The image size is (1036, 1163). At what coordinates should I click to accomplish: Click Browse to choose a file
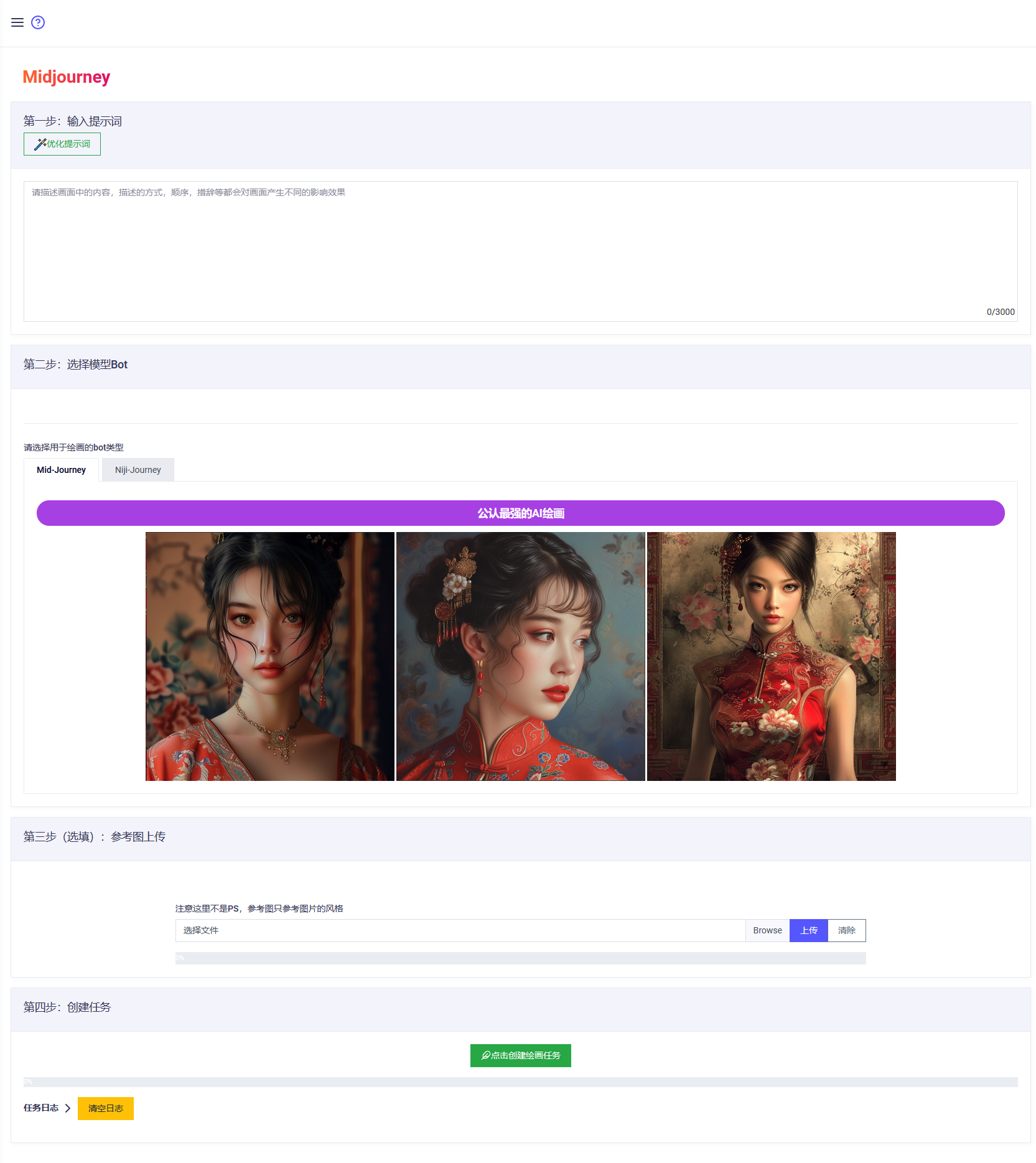click(x=767, y=930)
